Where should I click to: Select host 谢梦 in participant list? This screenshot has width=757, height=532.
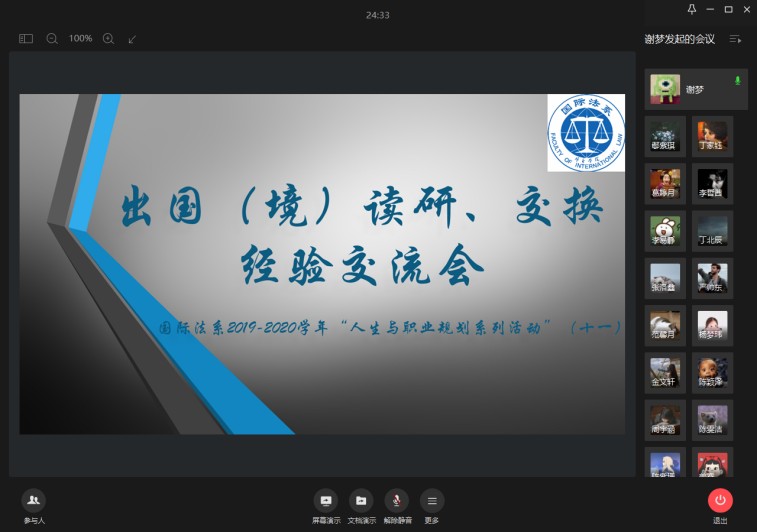(x=695, y=89)
